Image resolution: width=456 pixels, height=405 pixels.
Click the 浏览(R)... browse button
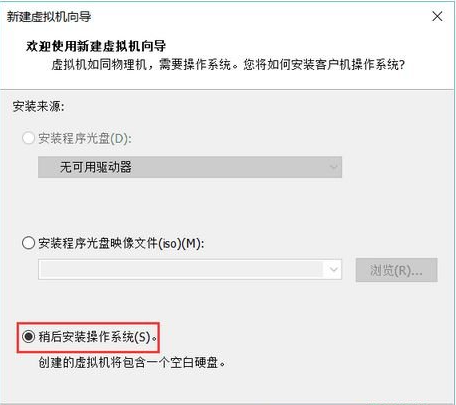396,270
